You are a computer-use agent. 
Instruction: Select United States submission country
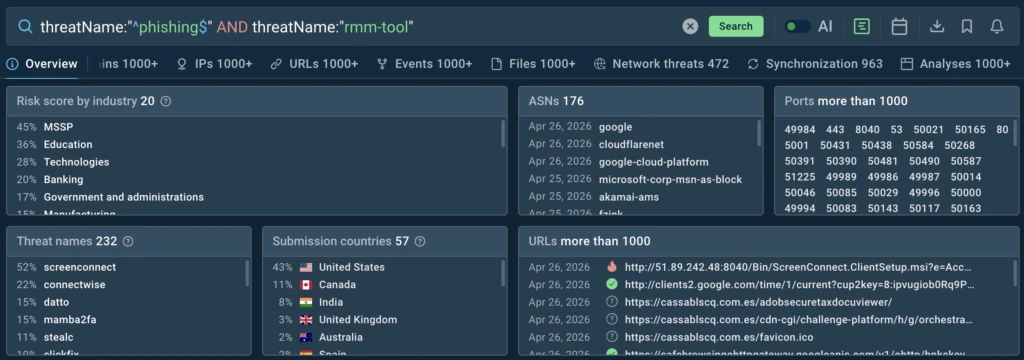click(351, 267)
